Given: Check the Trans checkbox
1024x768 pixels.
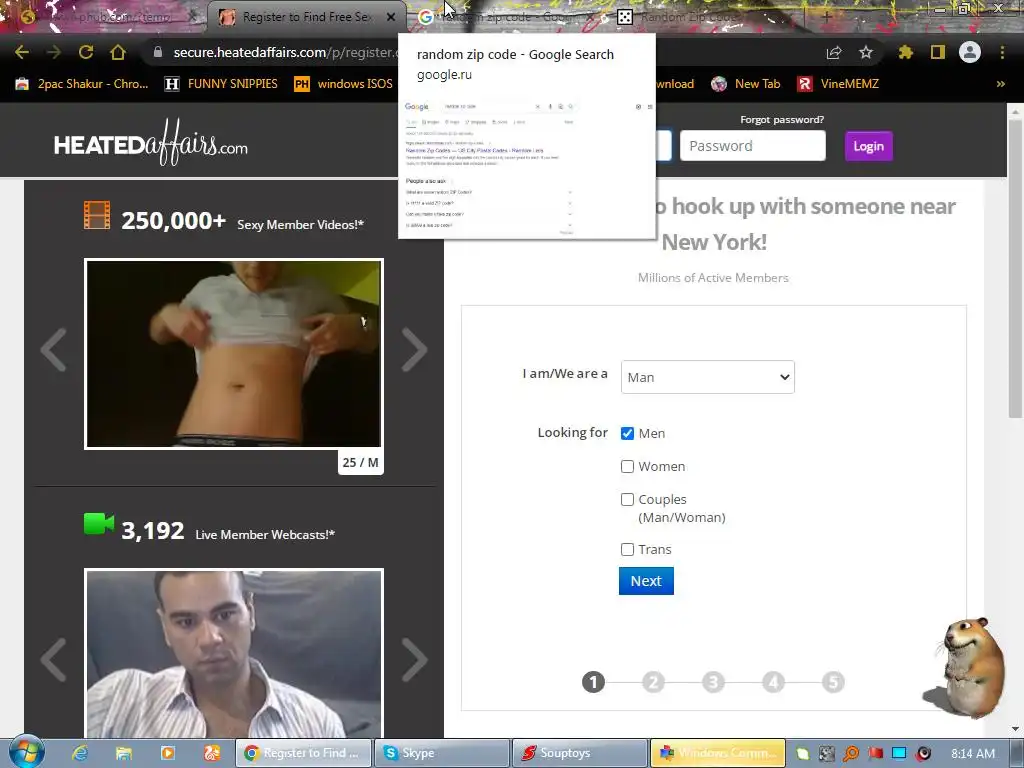Looking at the screenshot, I should [x=627, y=549].
